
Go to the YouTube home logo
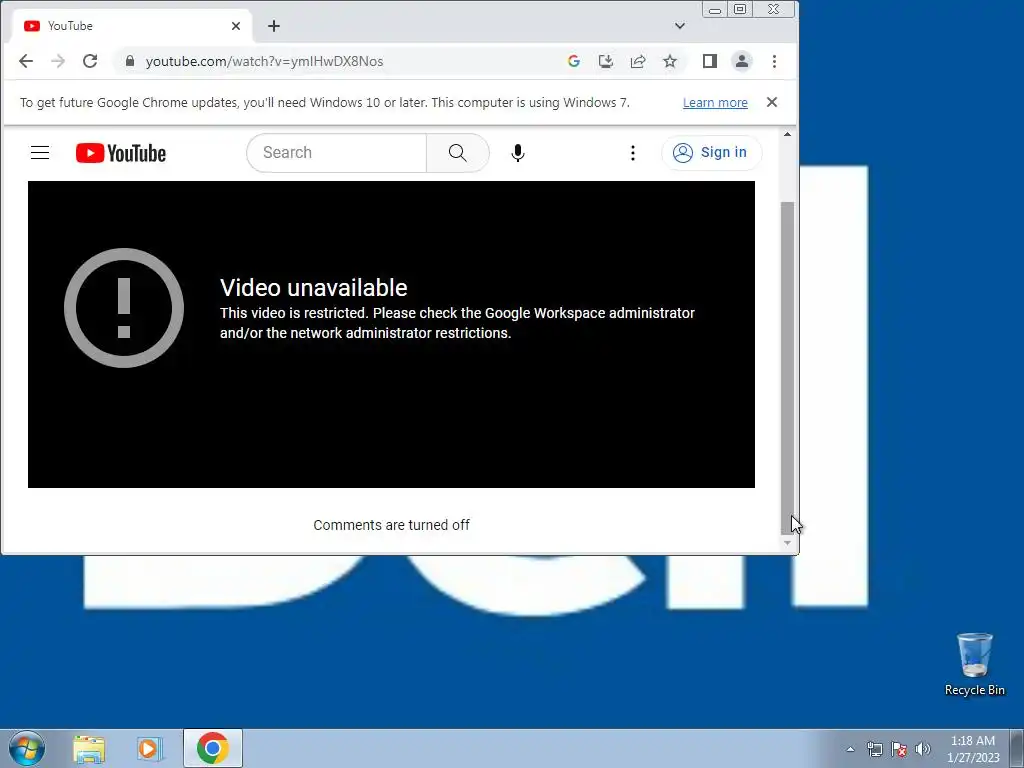tap(121, 153)
